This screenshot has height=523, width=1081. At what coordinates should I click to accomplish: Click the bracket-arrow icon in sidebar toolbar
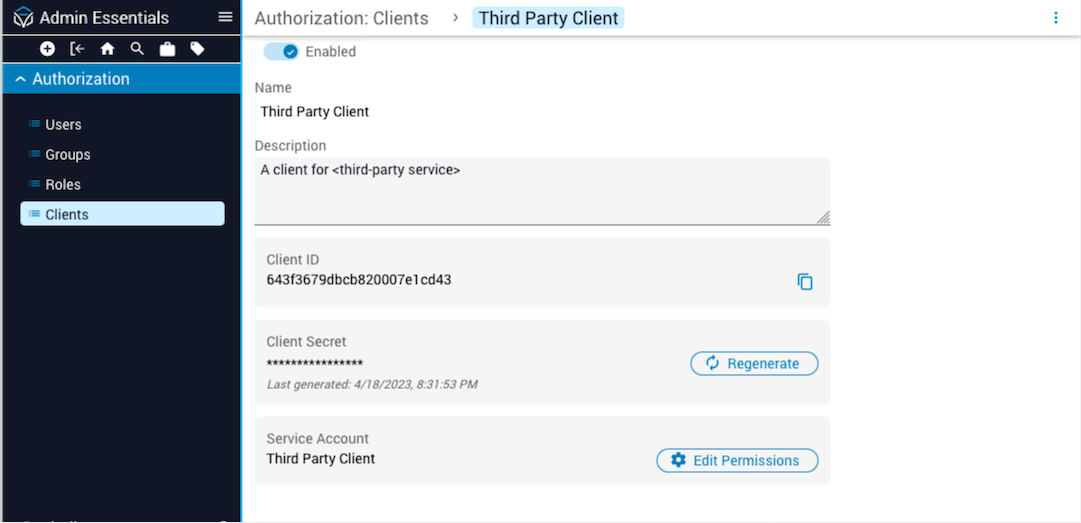click(77, 49)
